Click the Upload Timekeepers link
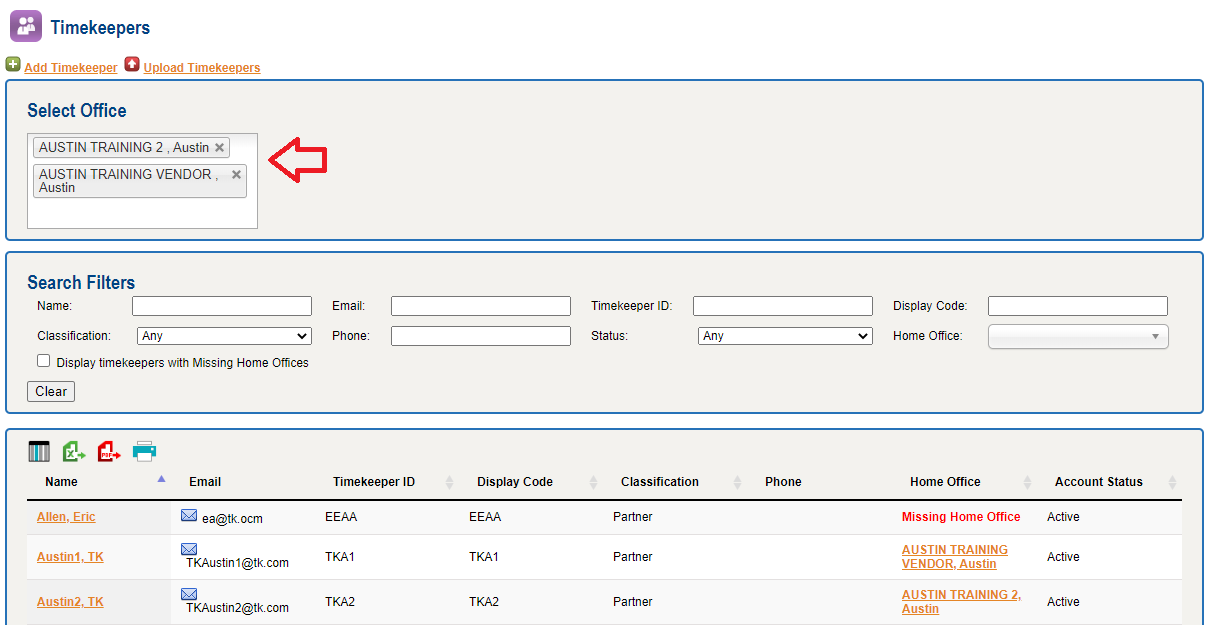This screenshot has height=625, width=1208. 201,68
